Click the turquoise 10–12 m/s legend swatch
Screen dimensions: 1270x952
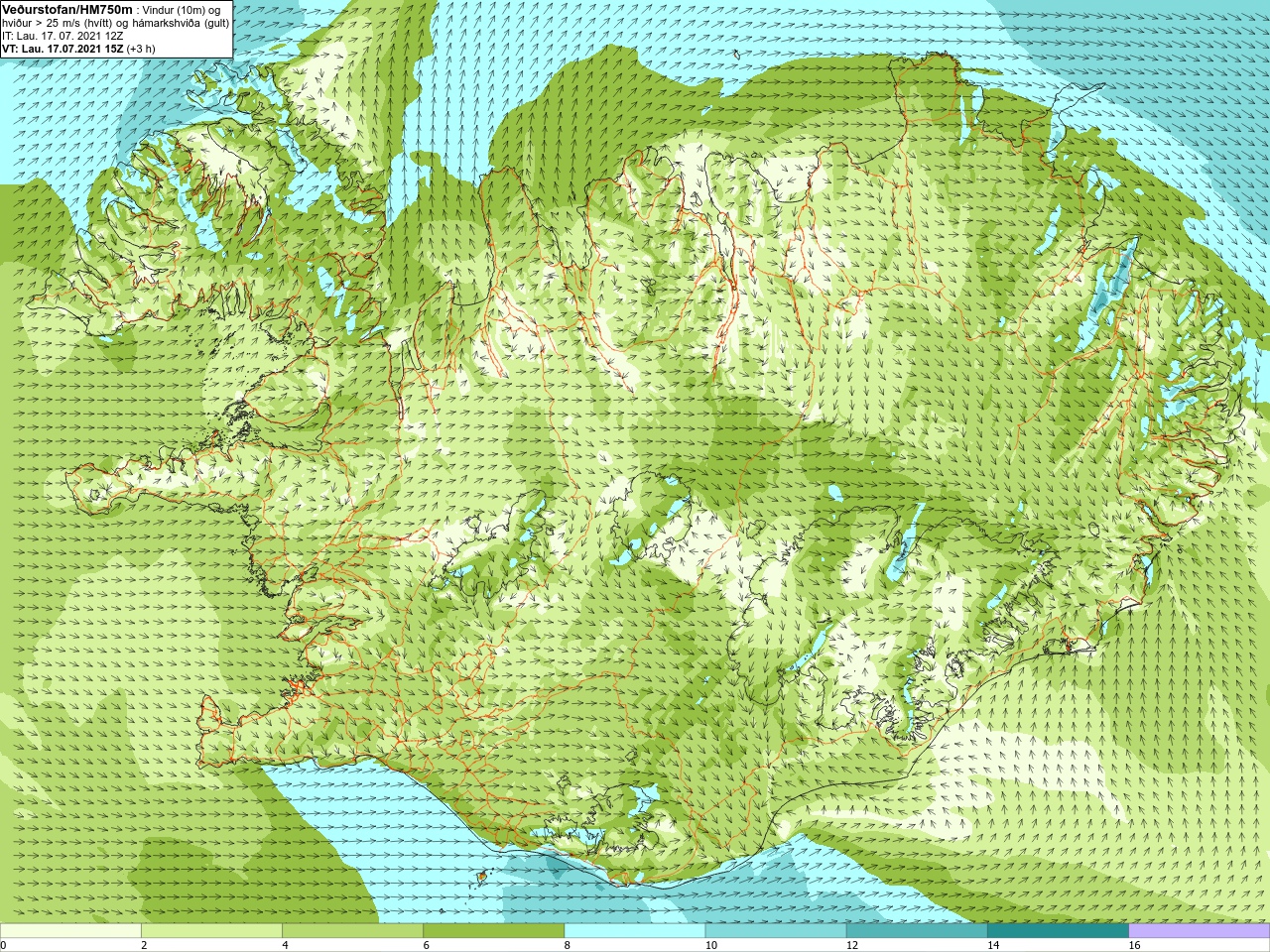(776, 930)
